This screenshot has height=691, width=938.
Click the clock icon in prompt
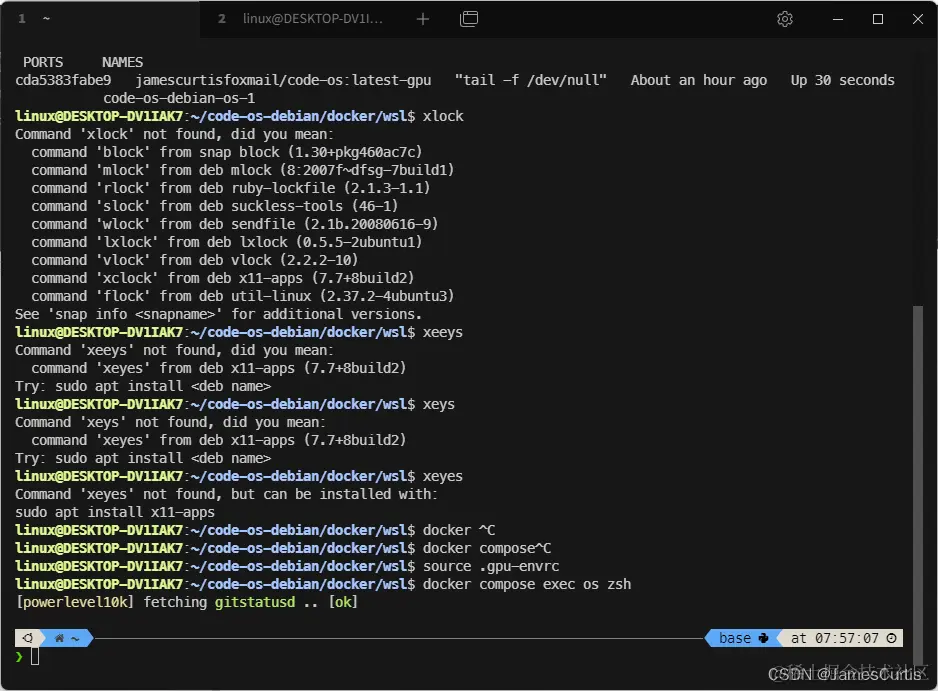tap(891, 638)
